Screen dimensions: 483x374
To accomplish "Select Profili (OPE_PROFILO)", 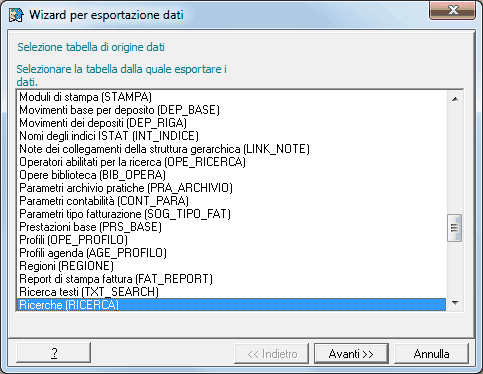I will click(231, 240).
